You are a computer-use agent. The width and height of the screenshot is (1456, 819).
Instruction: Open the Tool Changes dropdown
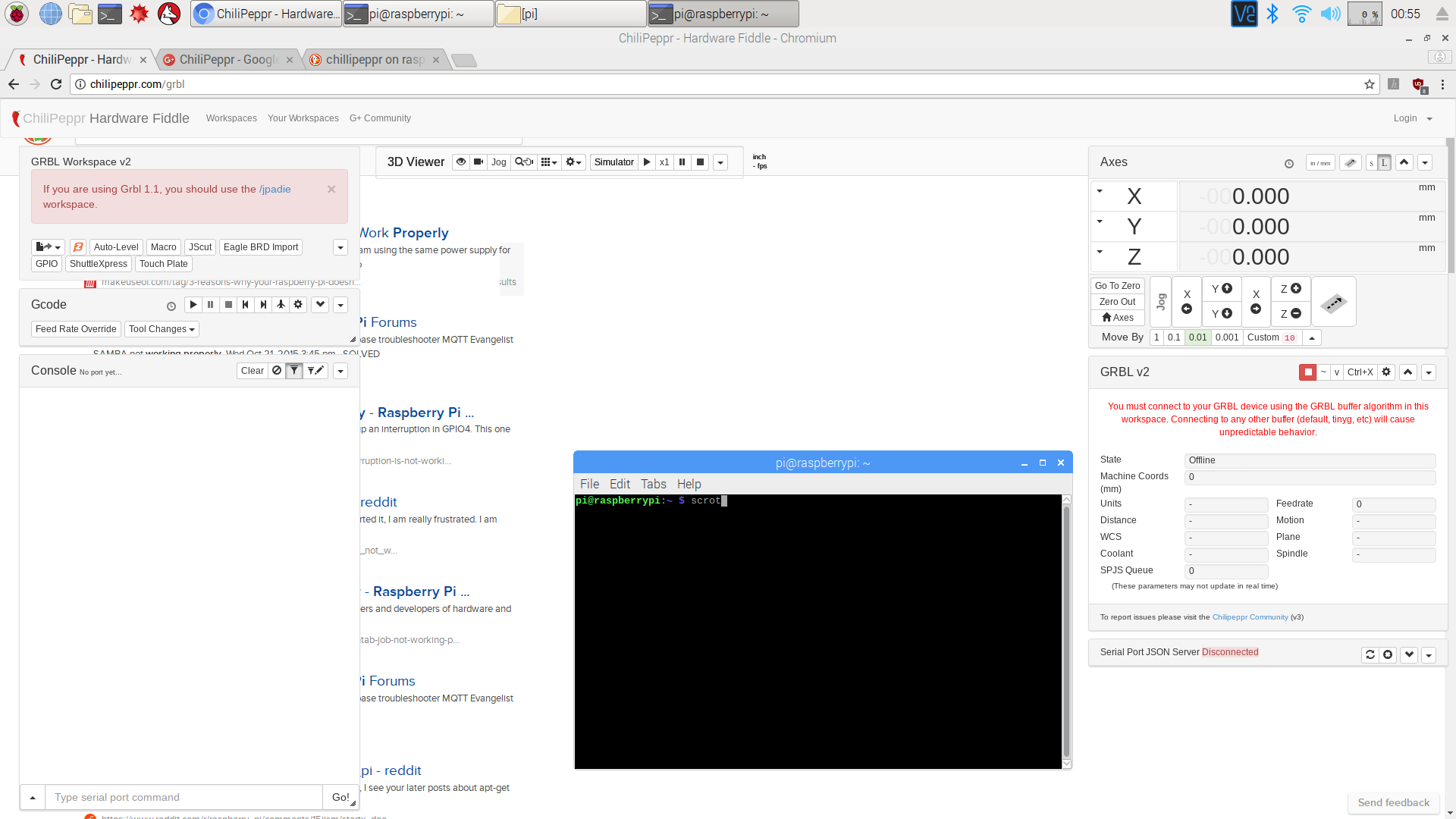coord(162,329)
